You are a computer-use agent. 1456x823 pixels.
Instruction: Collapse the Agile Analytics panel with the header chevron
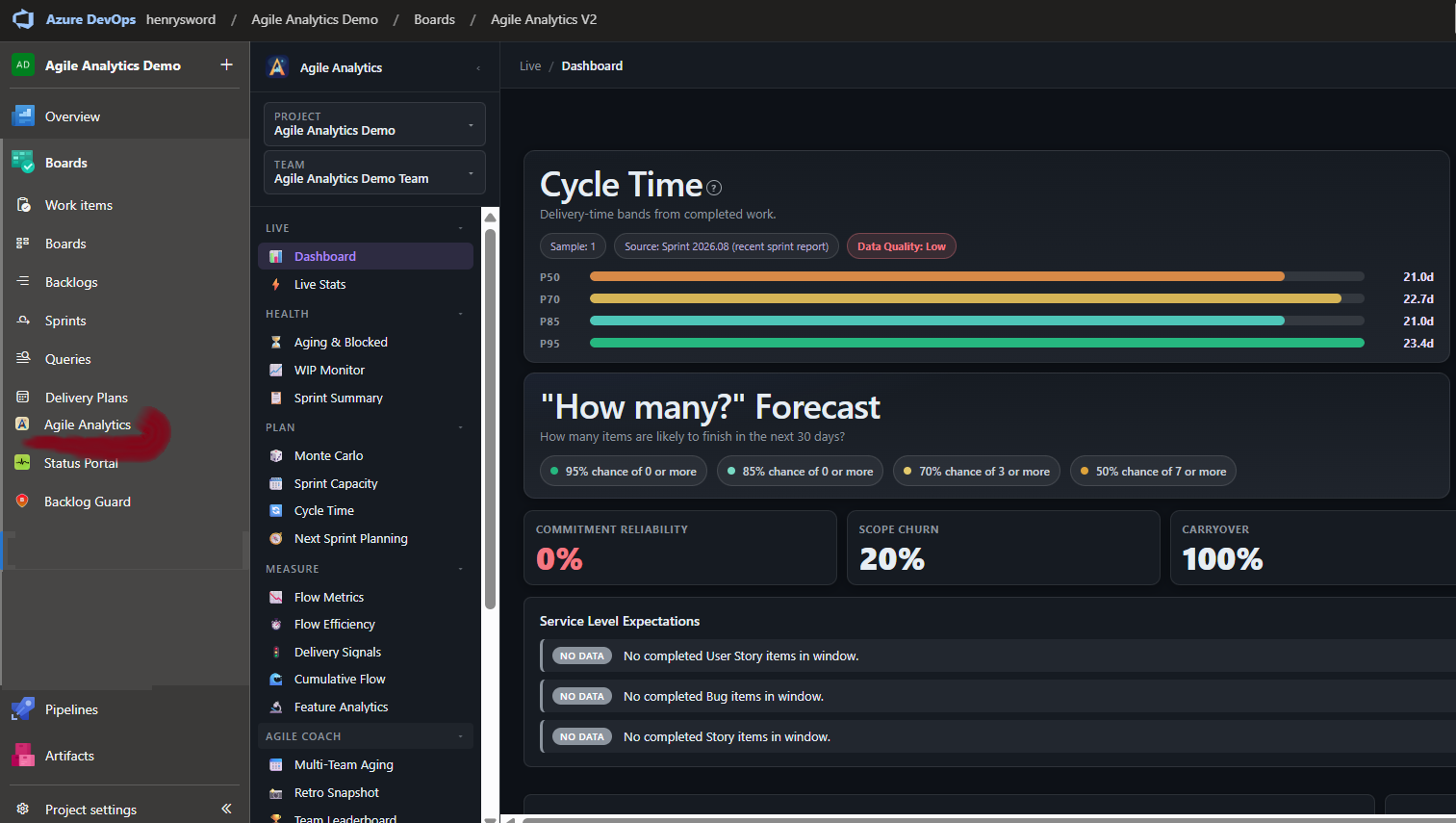point(478,67)
